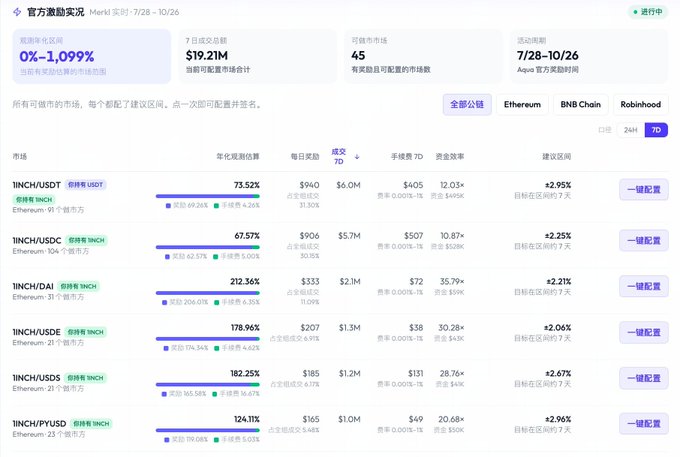Click the 你持有 1INCH badge under 1INCH/USDT

coord(34,199)
